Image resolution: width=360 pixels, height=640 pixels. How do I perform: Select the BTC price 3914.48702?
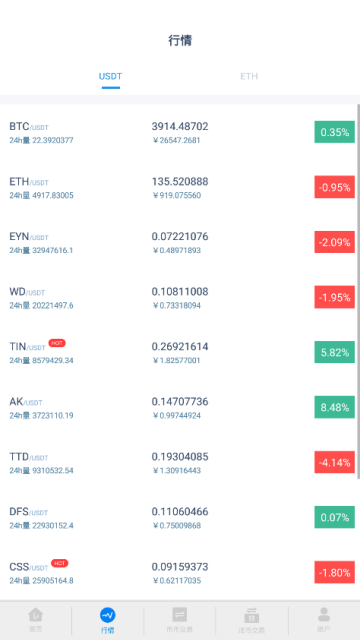tap(180, 127)
